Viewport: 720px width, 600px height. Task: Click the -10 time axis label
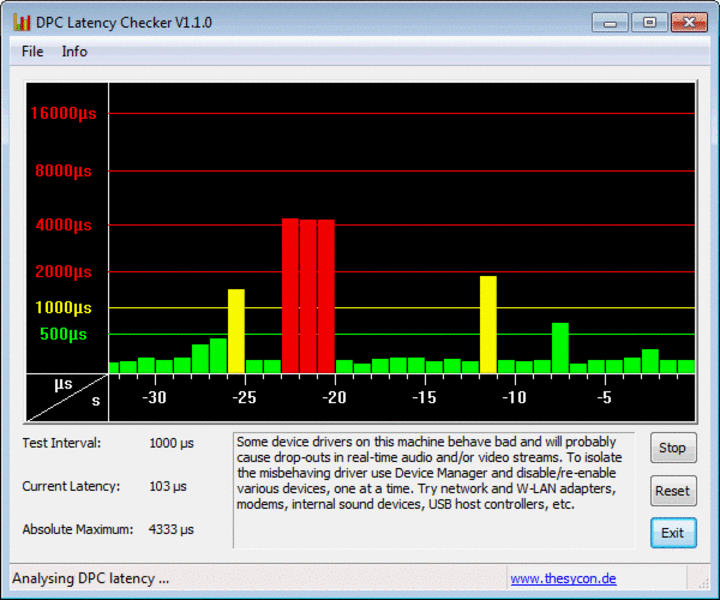point(514,398)
